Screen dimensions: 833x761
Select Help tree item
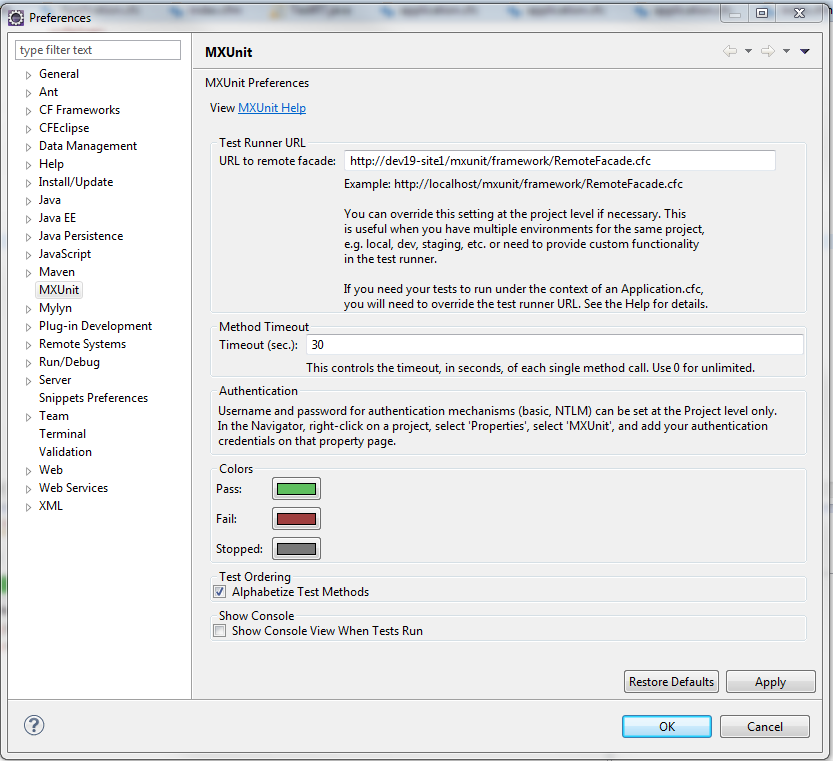(51, 164)
